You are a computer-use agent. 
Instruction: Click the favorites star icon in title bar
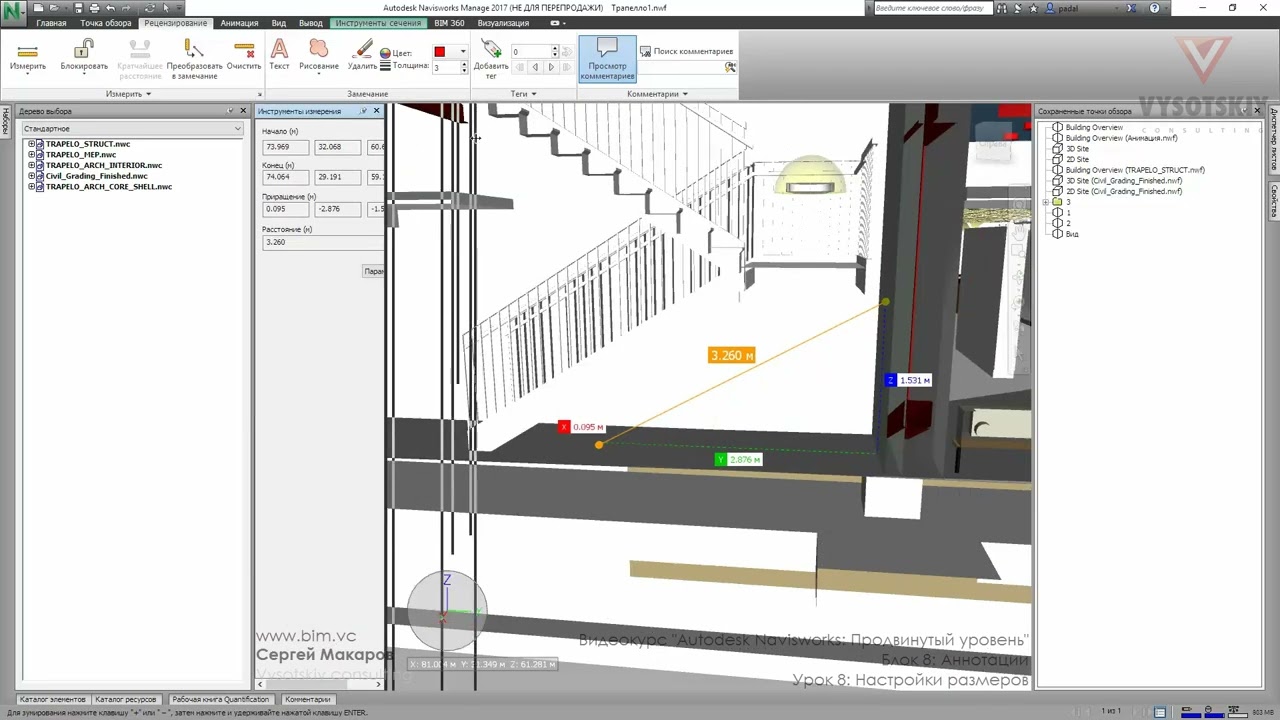[x=1036, y=8]
